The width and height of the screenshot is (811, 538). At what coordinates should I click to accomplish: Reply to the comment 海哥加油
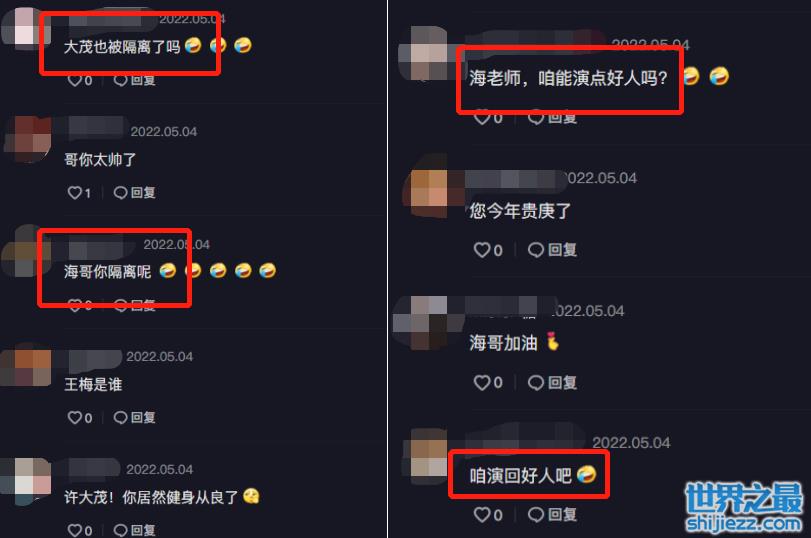click(552, 382)
